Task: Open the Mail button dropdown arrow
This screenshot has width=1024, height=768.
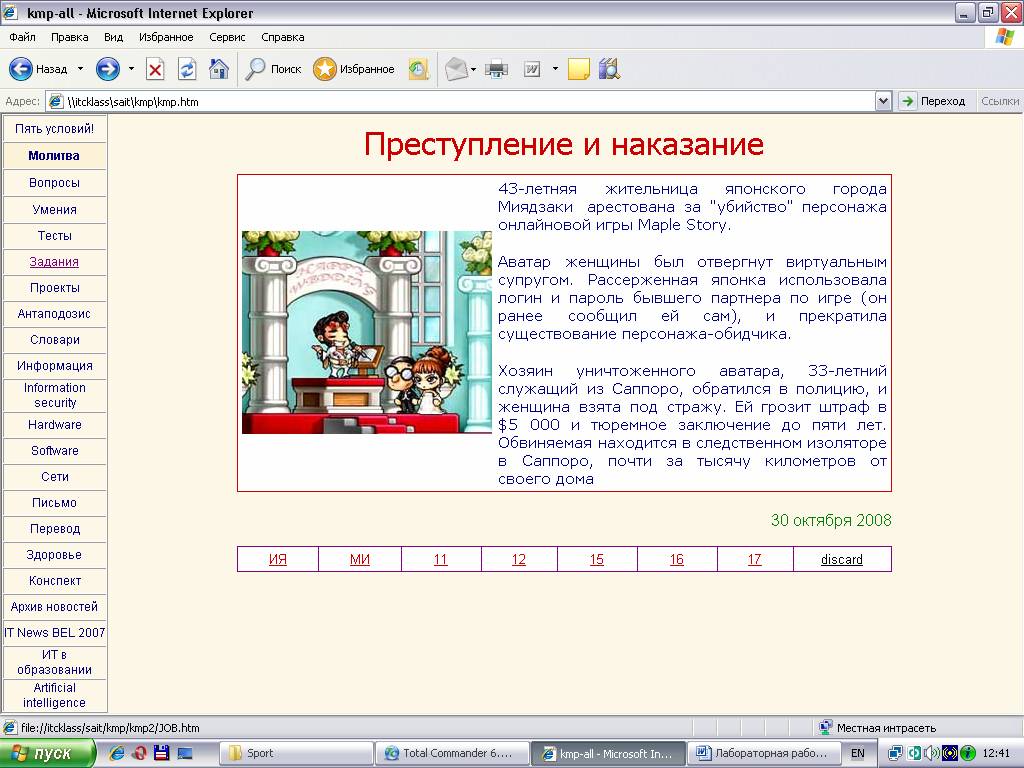Action: (474, 69)
